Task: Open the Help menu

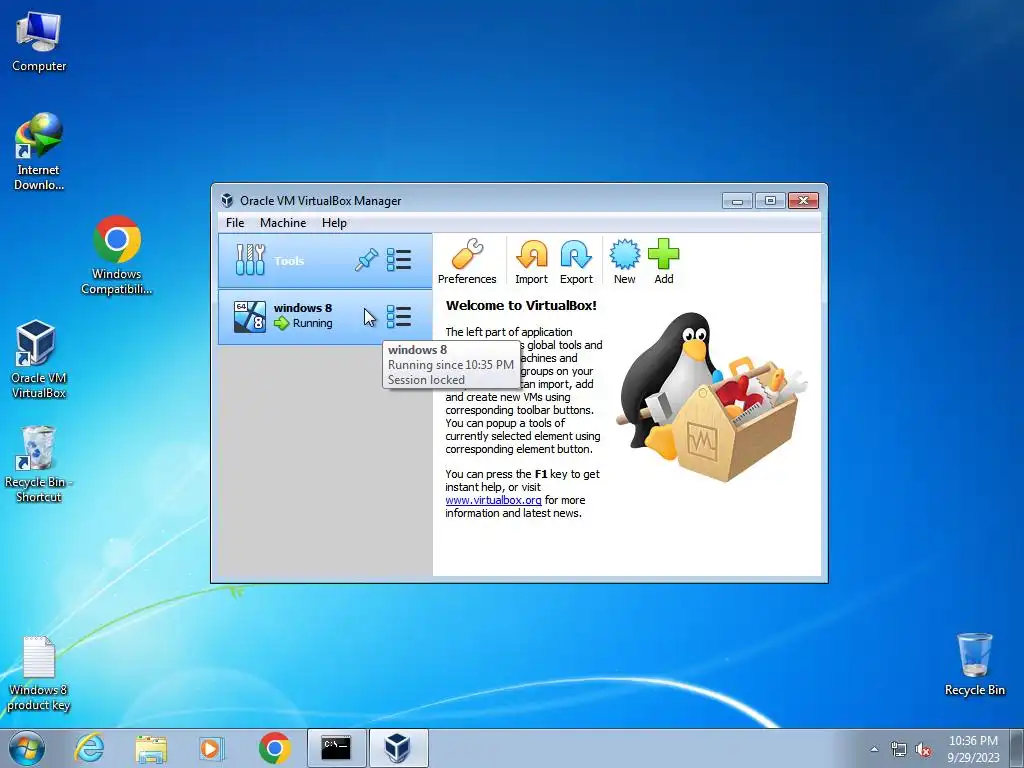Action: (334, 223)
